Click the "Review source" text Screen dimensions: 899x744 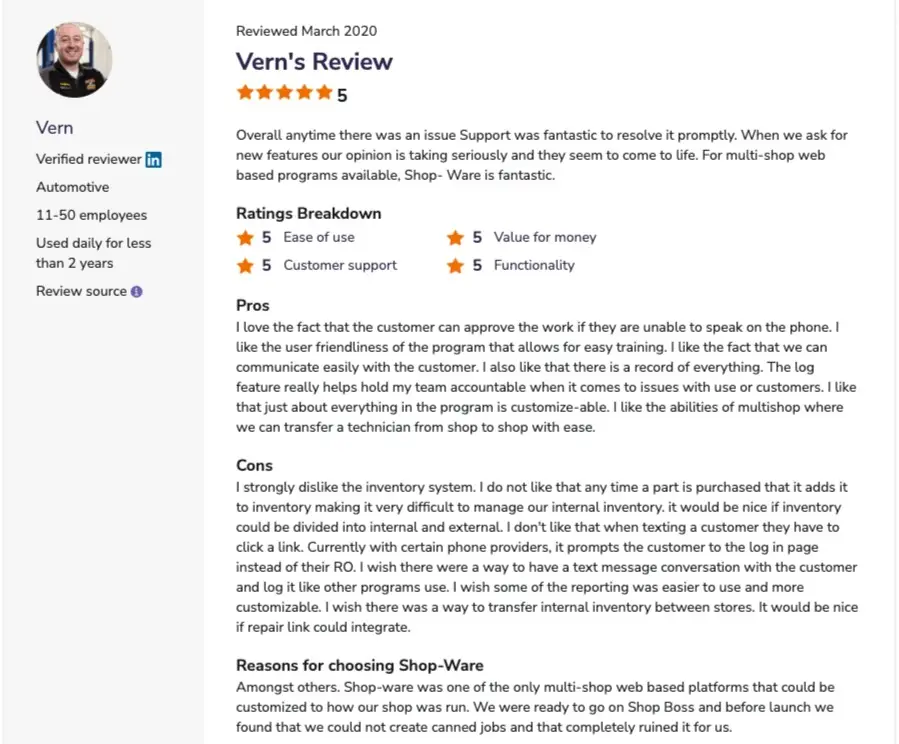click(x=81, y=292)
